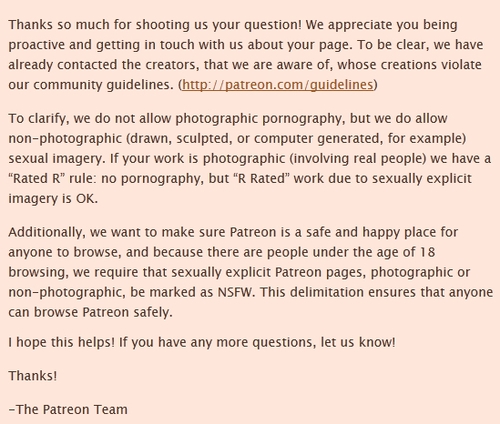Click the words 'community guidelines' before the link

(x=103, y=85)
